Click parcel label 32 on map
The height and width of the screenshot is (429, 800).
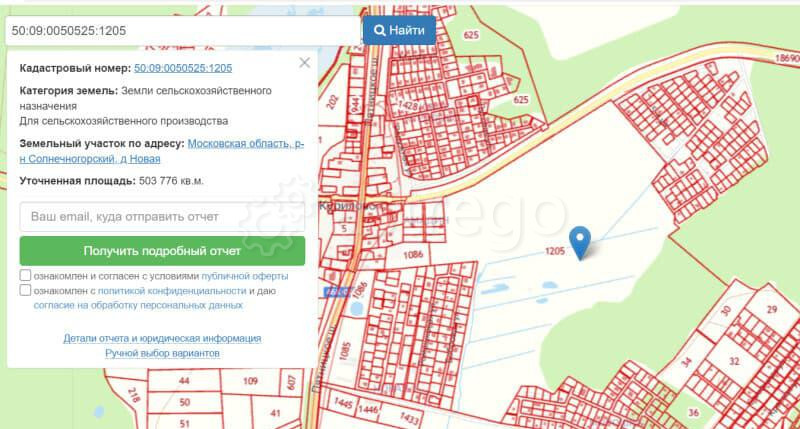point(734,361)
